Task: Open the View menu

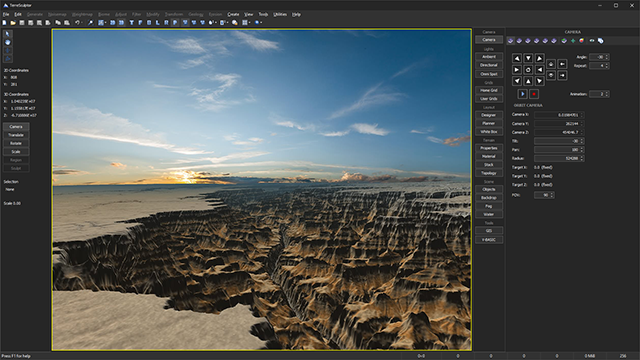Action: point(249,14)
